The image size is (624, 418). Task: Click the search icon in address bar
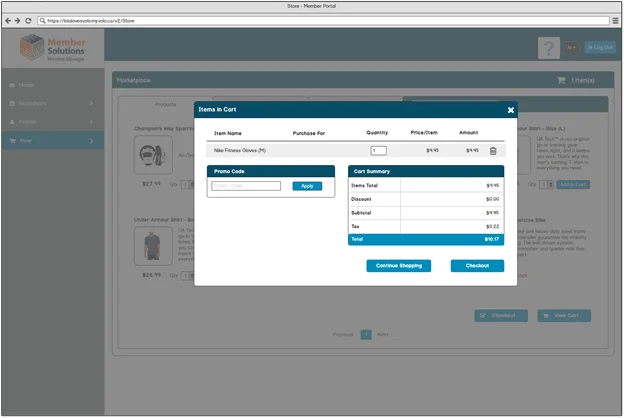[x=42, y=21]
